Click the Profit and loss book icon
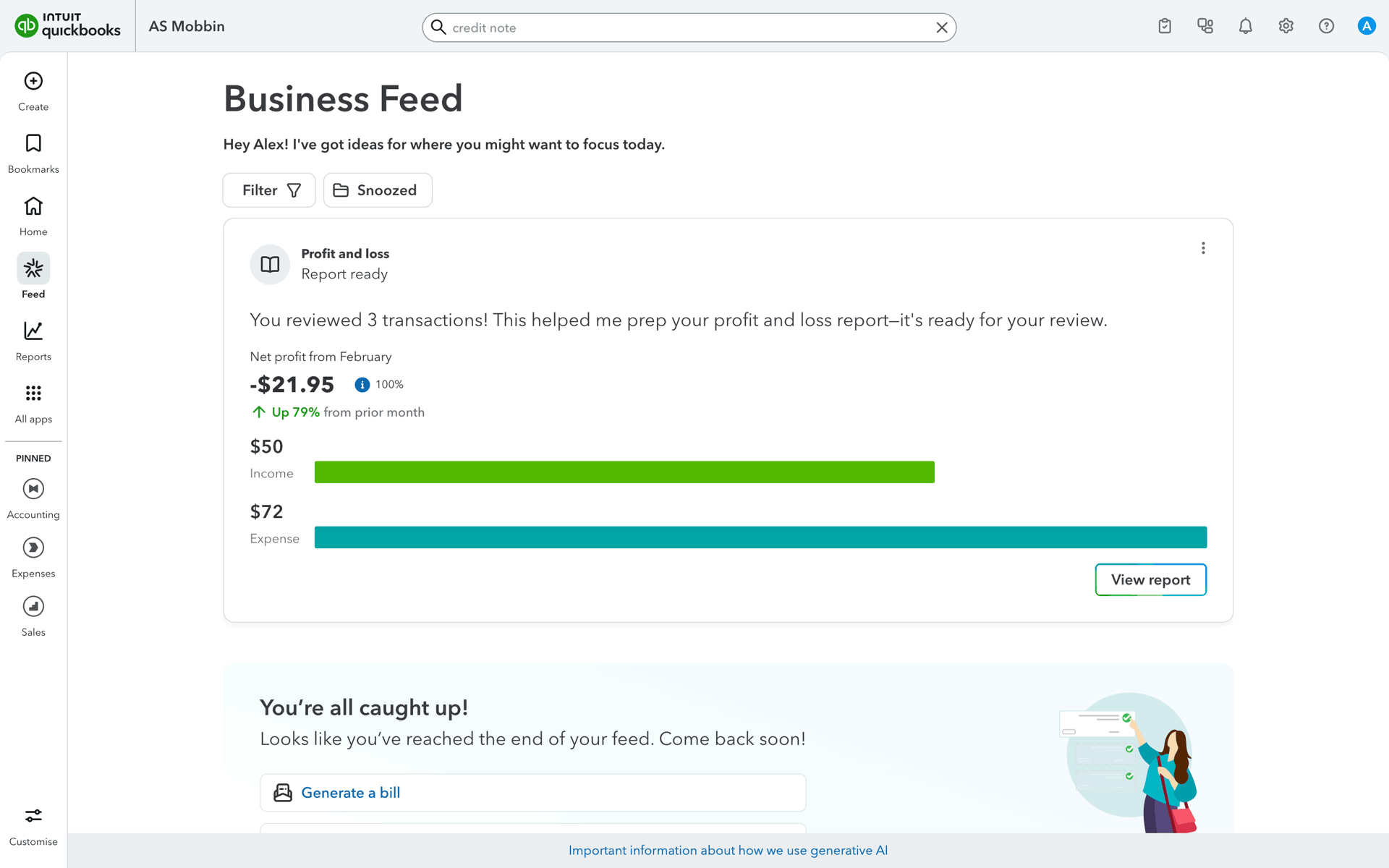 point(270,264)
